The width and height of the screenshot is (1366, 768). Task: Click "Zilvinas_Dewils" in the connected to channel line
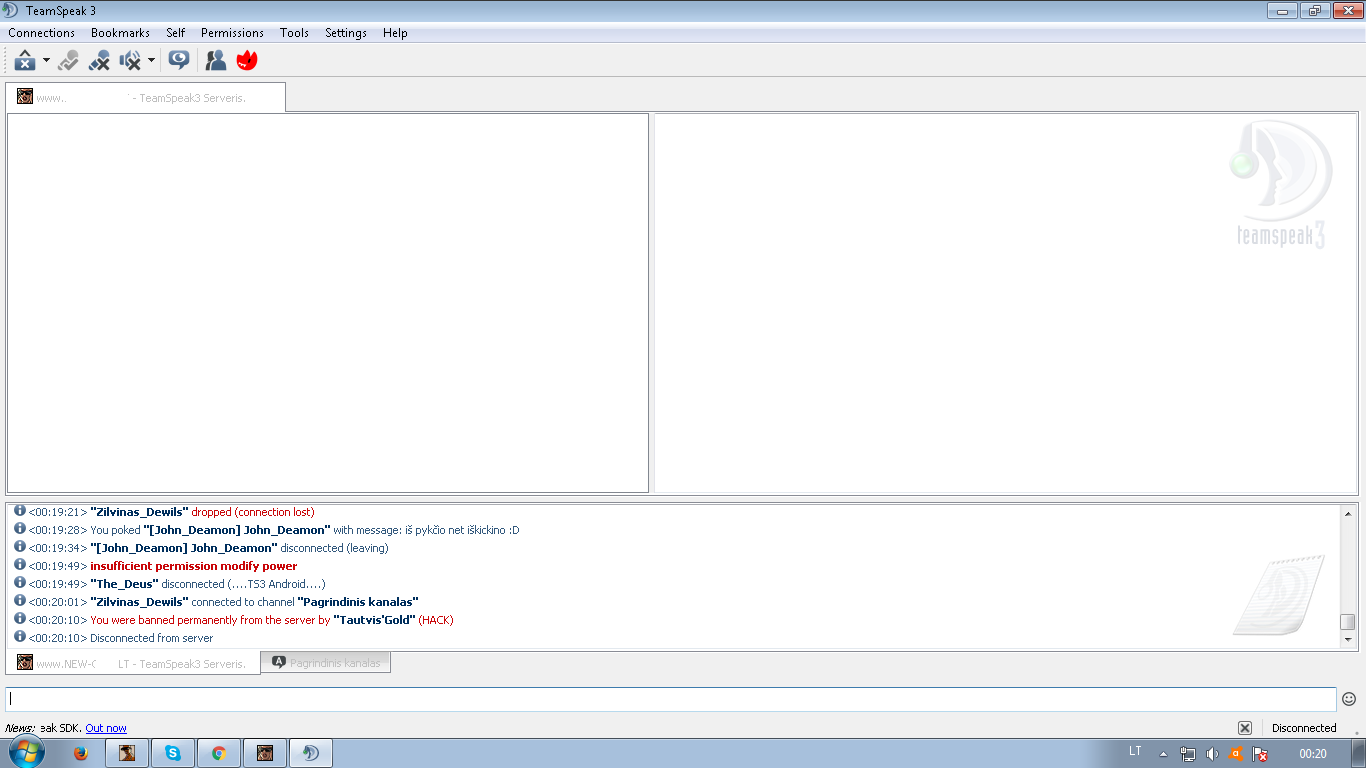tap(139, 602)
